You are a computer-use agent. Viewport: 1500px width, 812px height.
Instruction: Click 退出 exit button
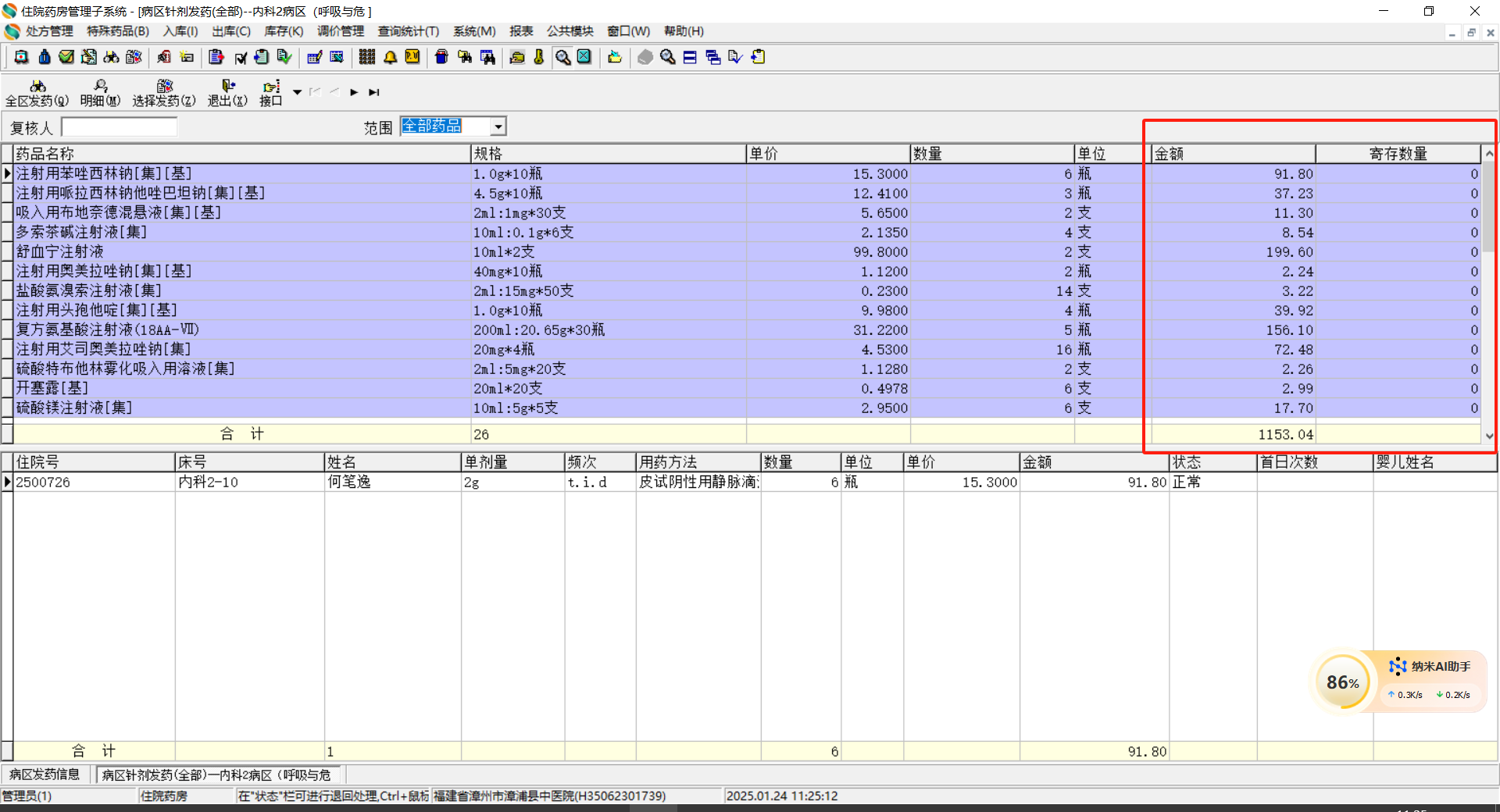click(x=227, y=93)
